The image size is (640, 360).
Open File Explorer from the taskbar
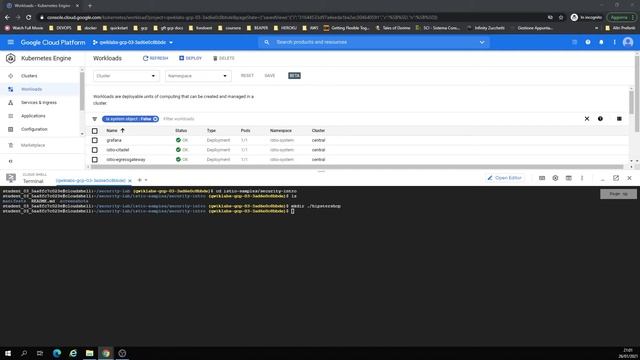click(x=89, y=353)
